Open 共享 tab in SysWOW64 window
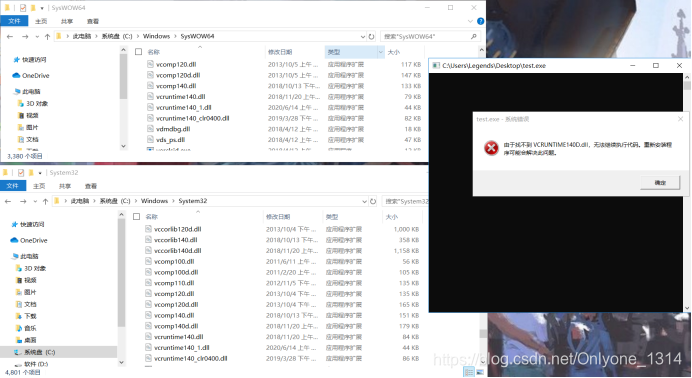The width and height of the screenshot is (692, 378). pyautogui.click(x=67, y=21)
